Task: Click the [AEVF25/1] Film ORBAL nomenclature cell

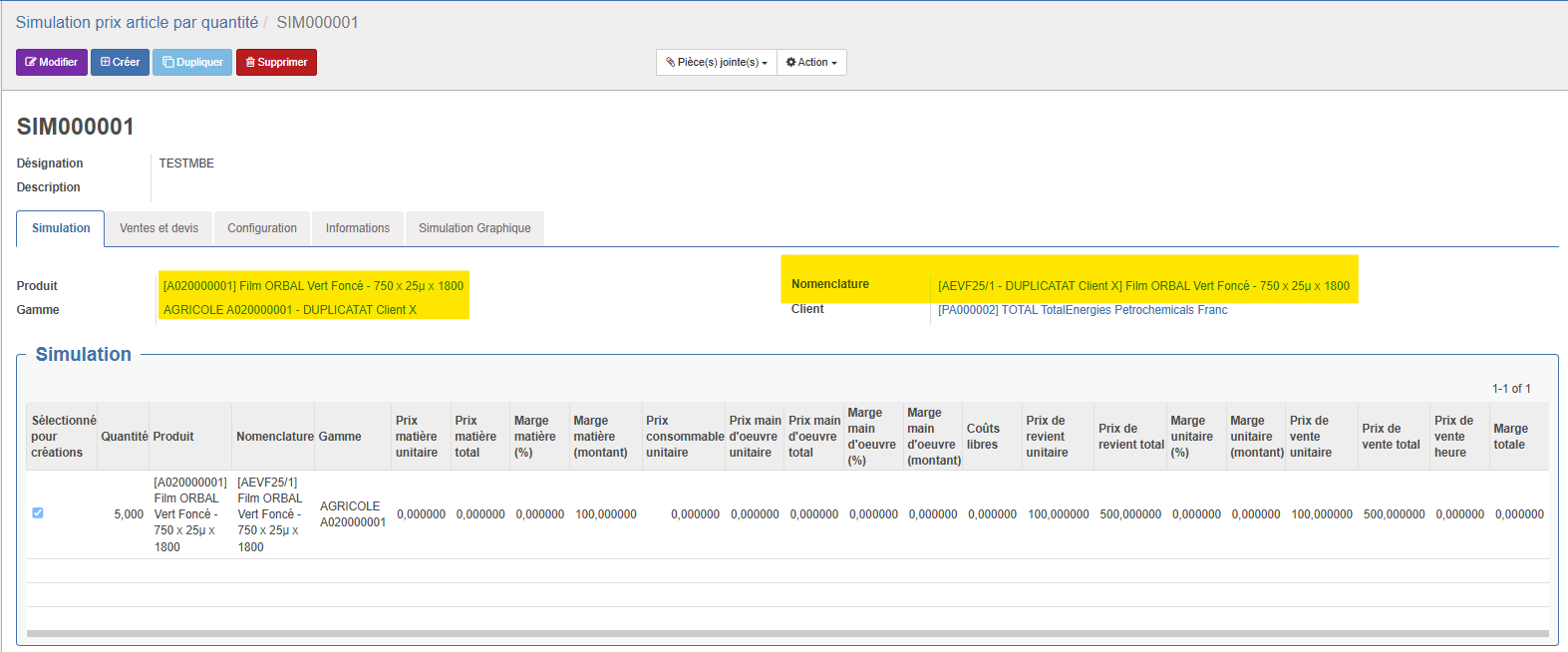Action: point(273,514)
